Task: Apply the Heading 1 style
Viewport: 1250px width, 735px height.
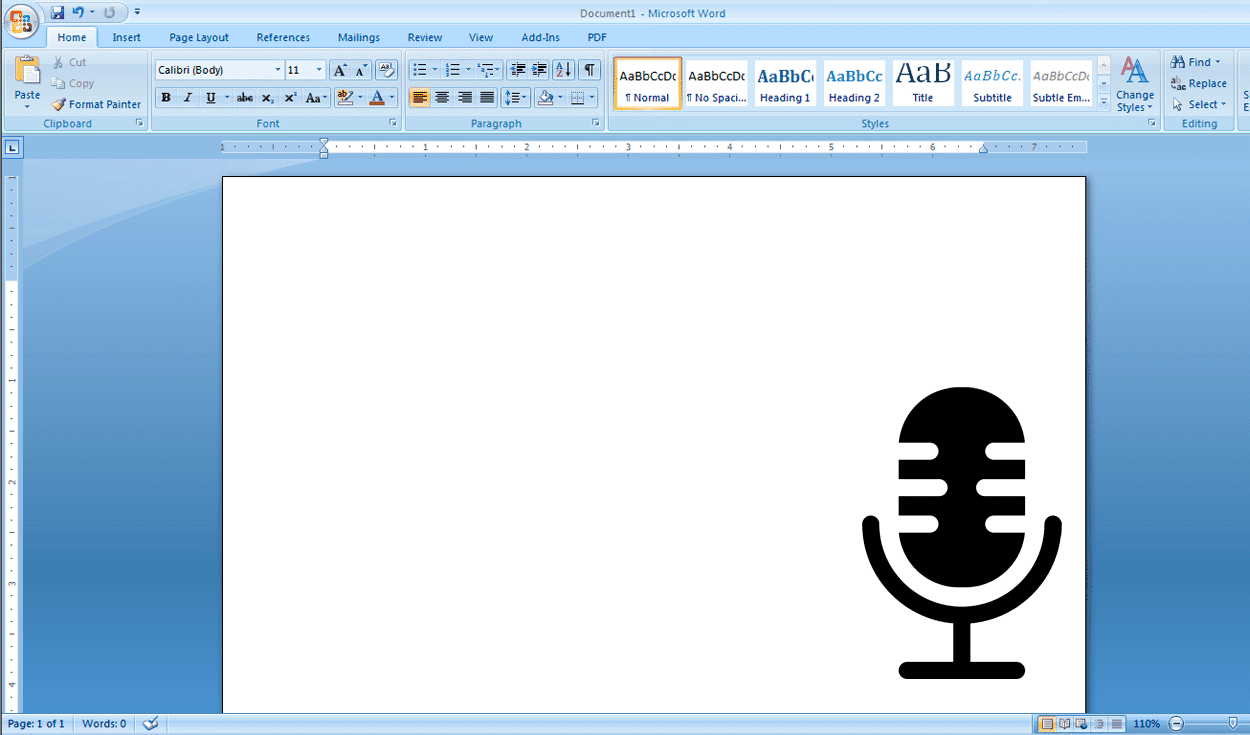Action: pos(784,82)
